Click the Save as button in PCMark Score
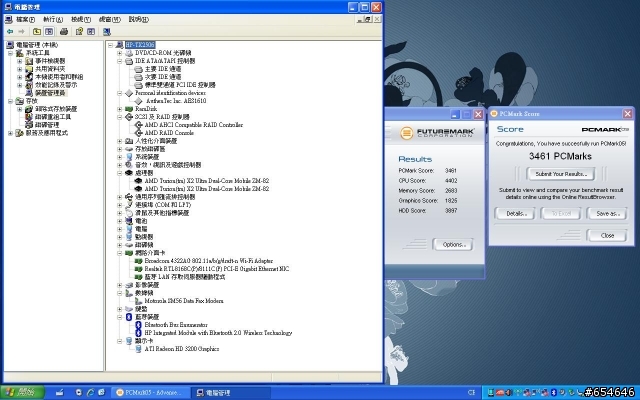 tap(607, 213)
